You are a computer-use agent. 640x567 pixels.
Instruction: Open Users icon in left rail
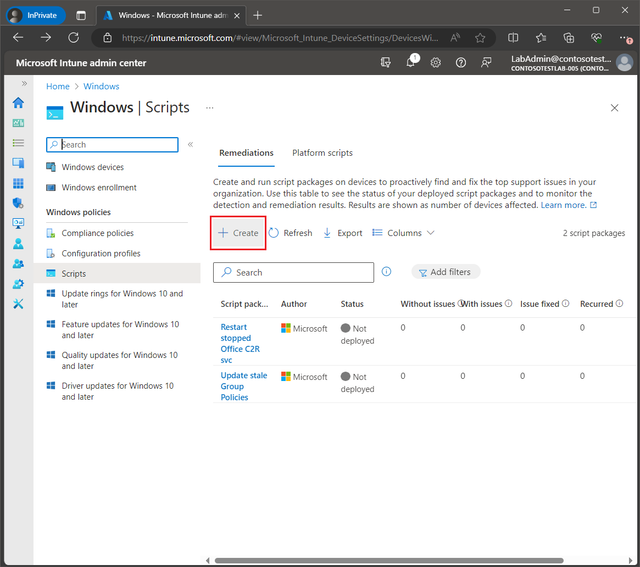(x=18, y=244)
